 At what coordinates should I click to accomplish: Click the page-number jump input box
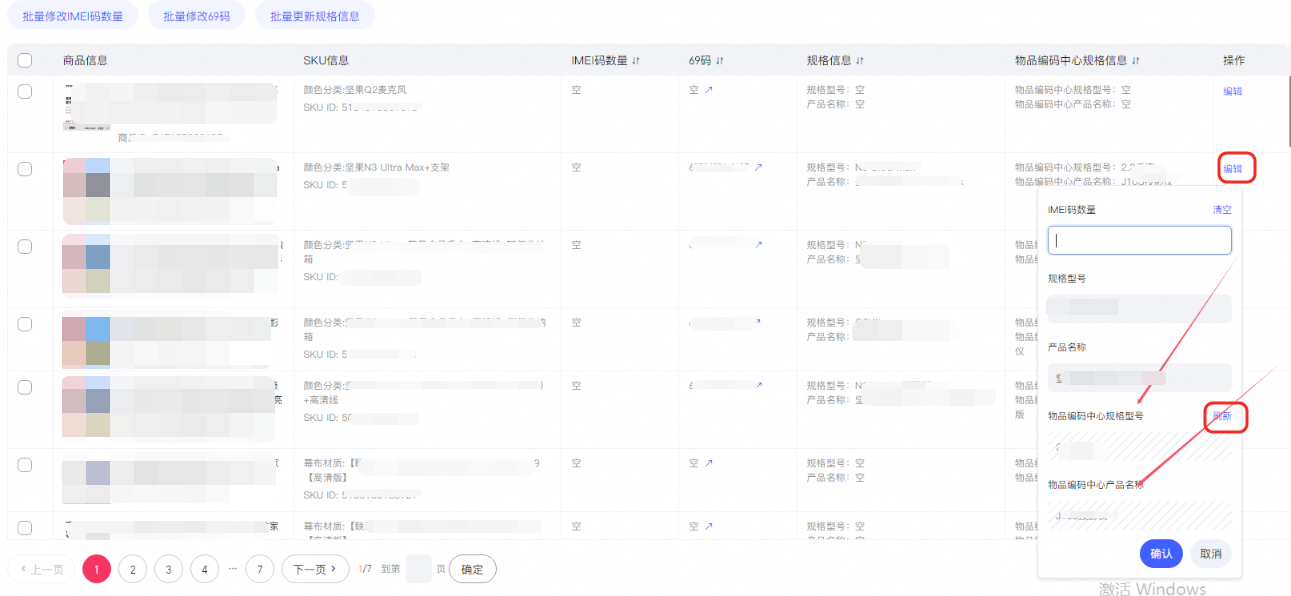(419, 569)
